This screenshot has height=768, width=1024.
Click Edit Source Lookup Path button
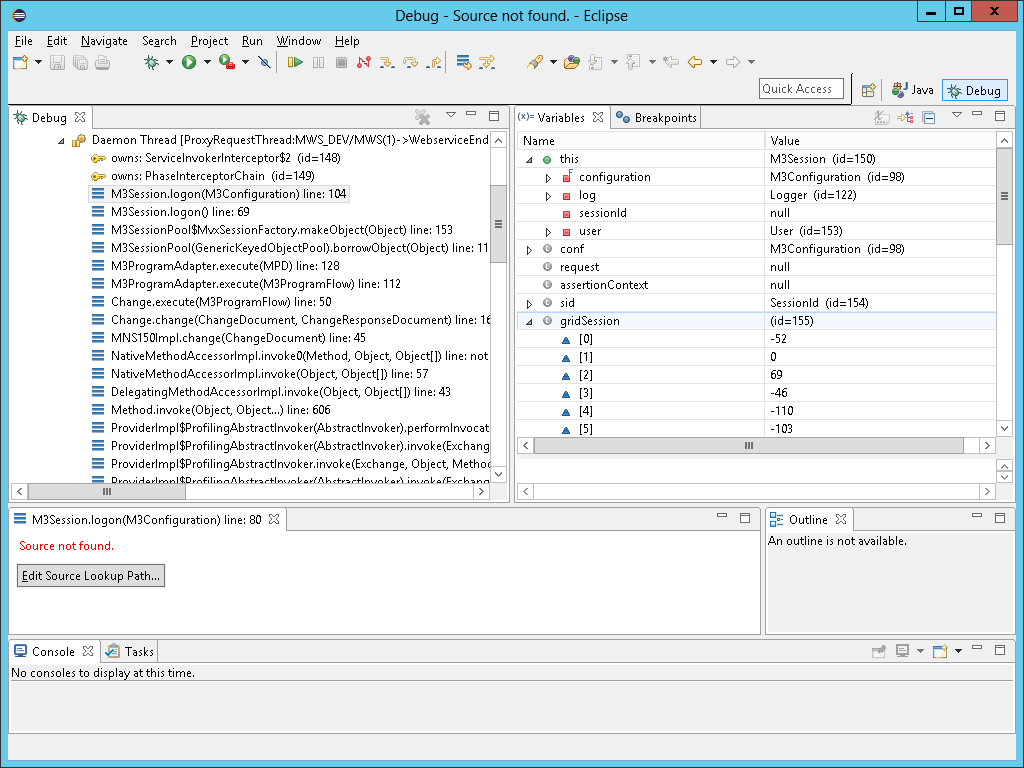91,576
